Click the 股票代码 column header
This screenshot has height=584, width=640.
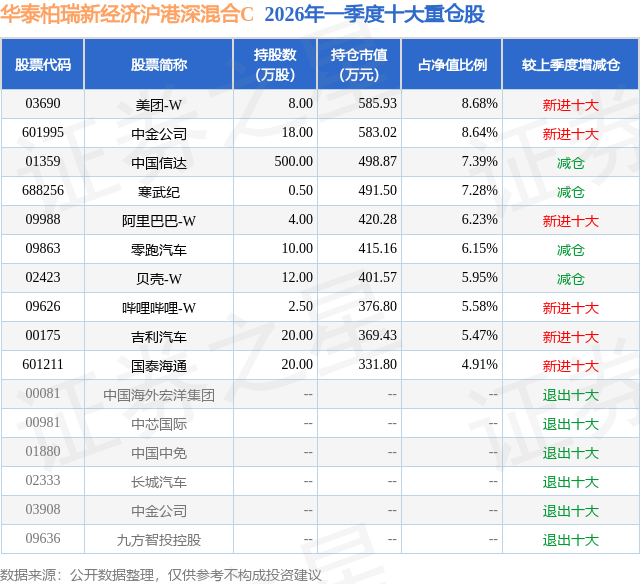click(43, 64)
